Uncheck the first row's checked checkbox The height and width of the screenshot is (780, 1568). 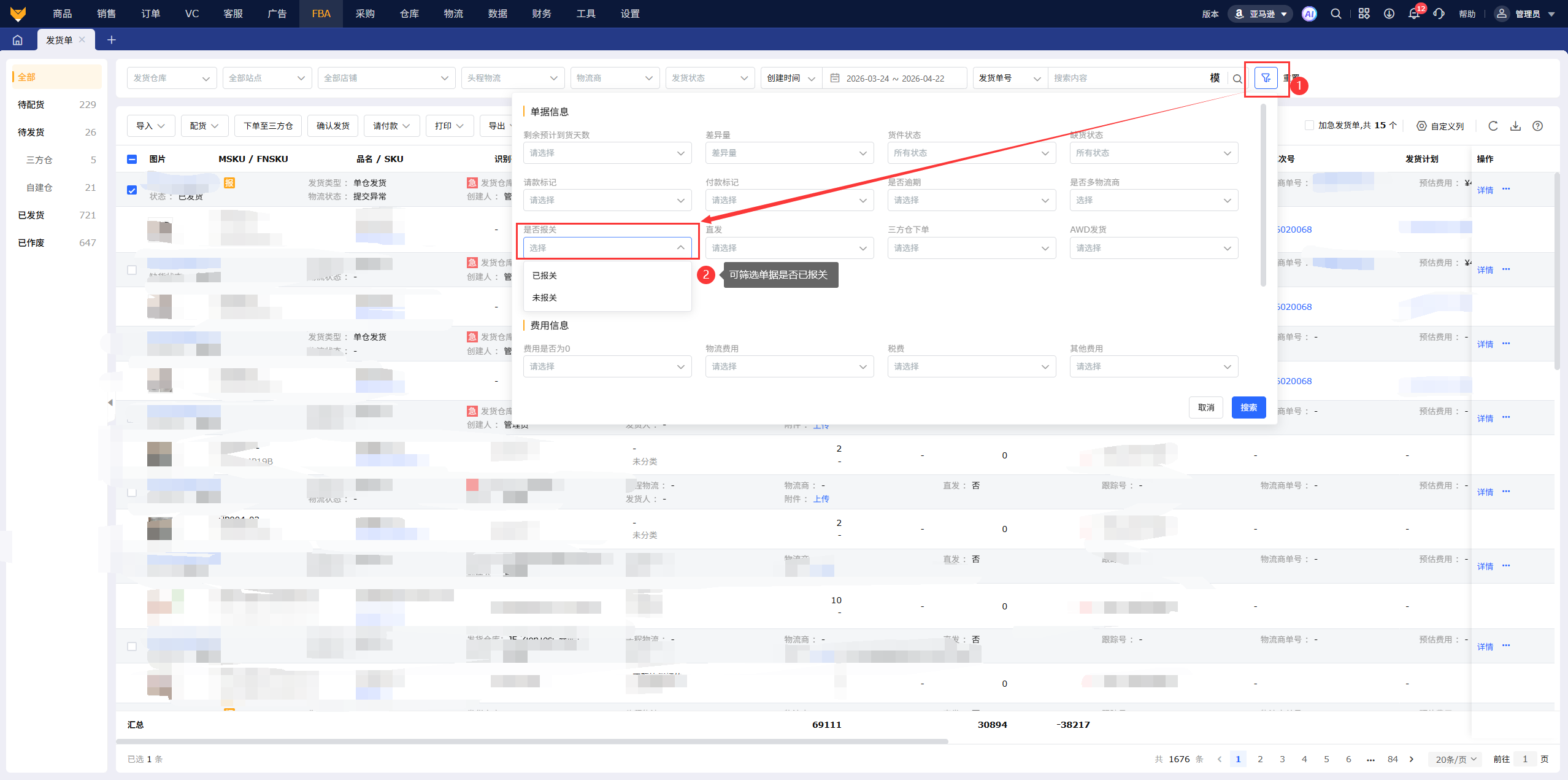click(132, 190)
